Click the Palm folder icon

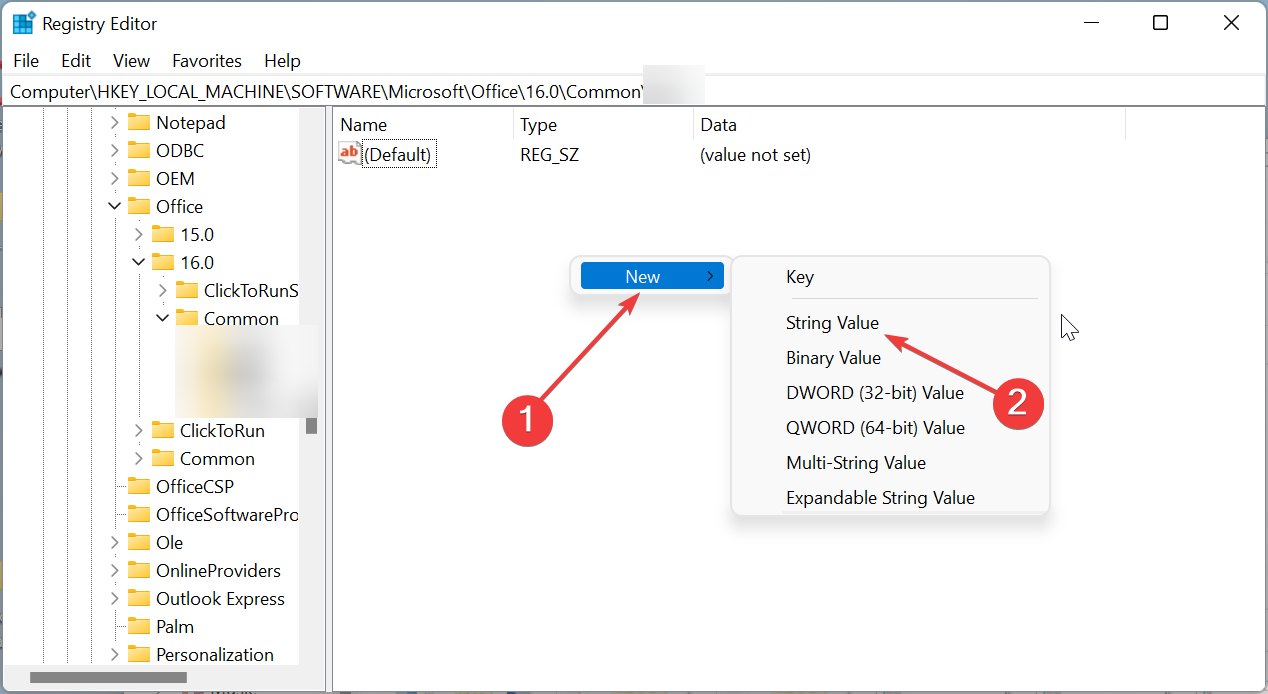click(139, 626)
